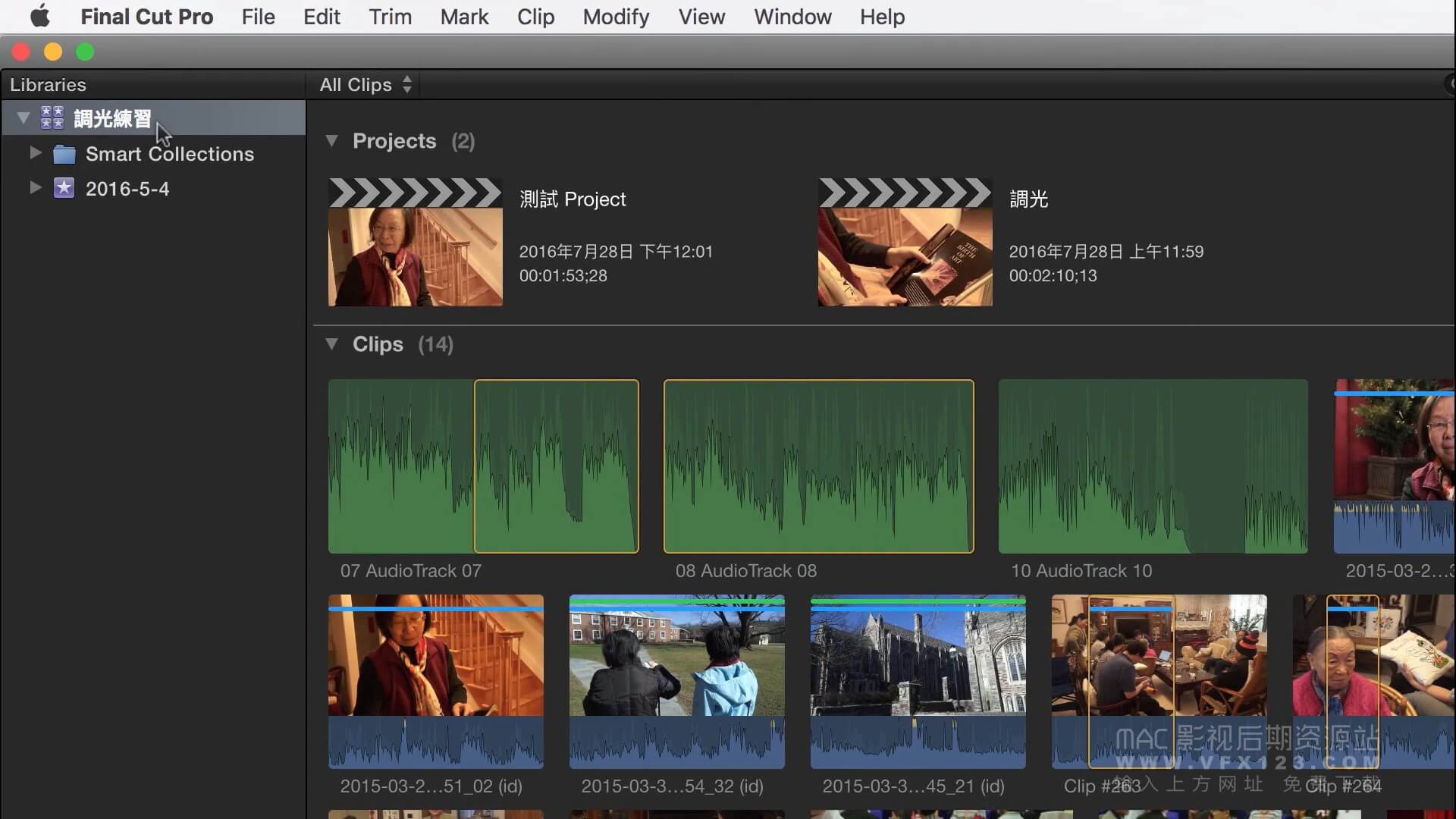
Task: Collapse the Clips section
Action: pos(331,344)
